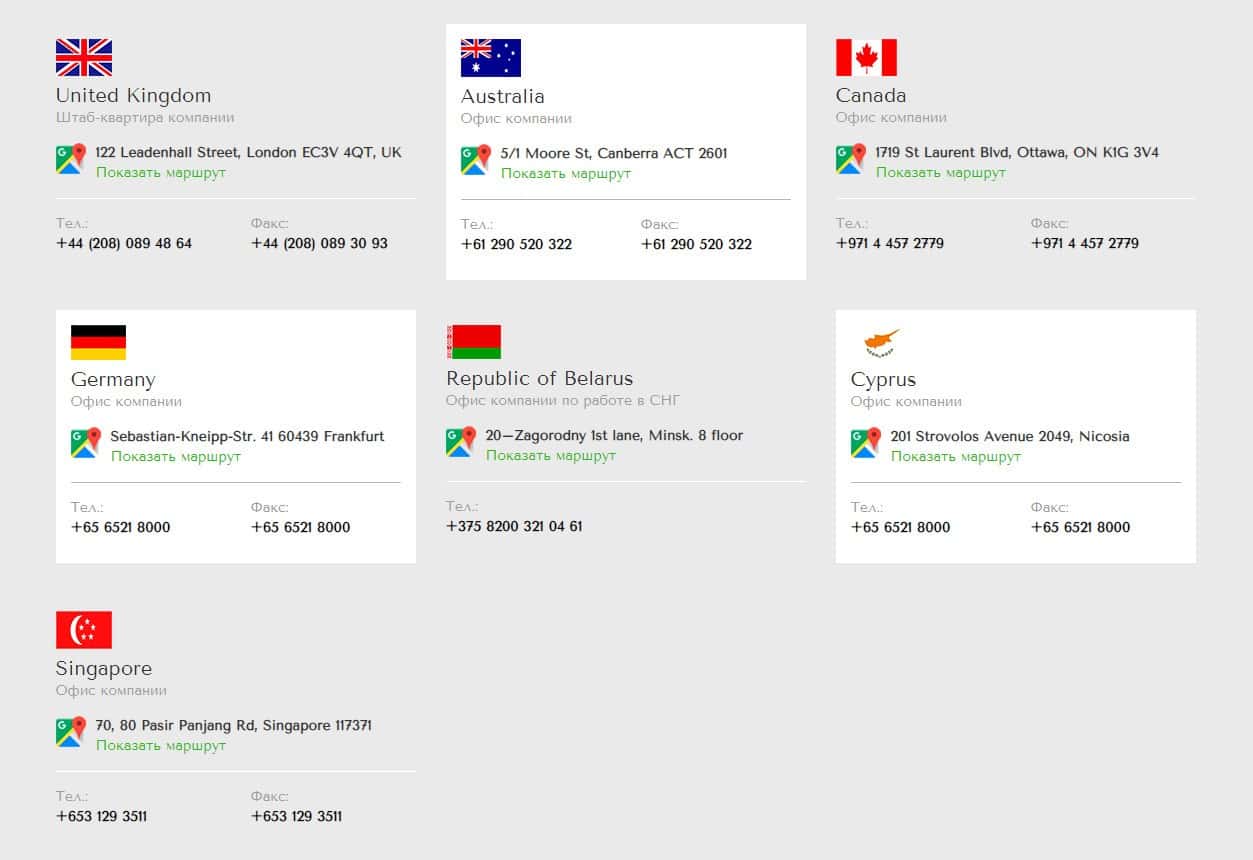This screenshot has width=1253, height=860.
Task: Click Google Maps icon beside Ottawa address
Action: click(x=851, y=160)
